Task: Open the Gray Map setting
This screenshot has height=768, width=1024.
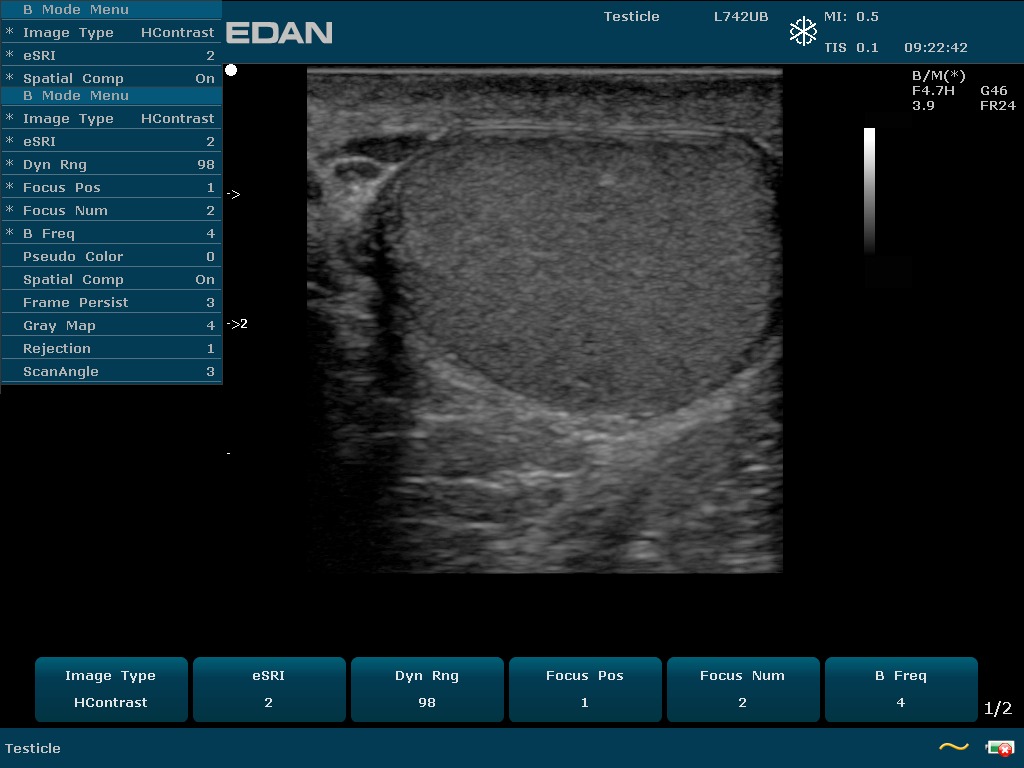Action: coord(112,326)
